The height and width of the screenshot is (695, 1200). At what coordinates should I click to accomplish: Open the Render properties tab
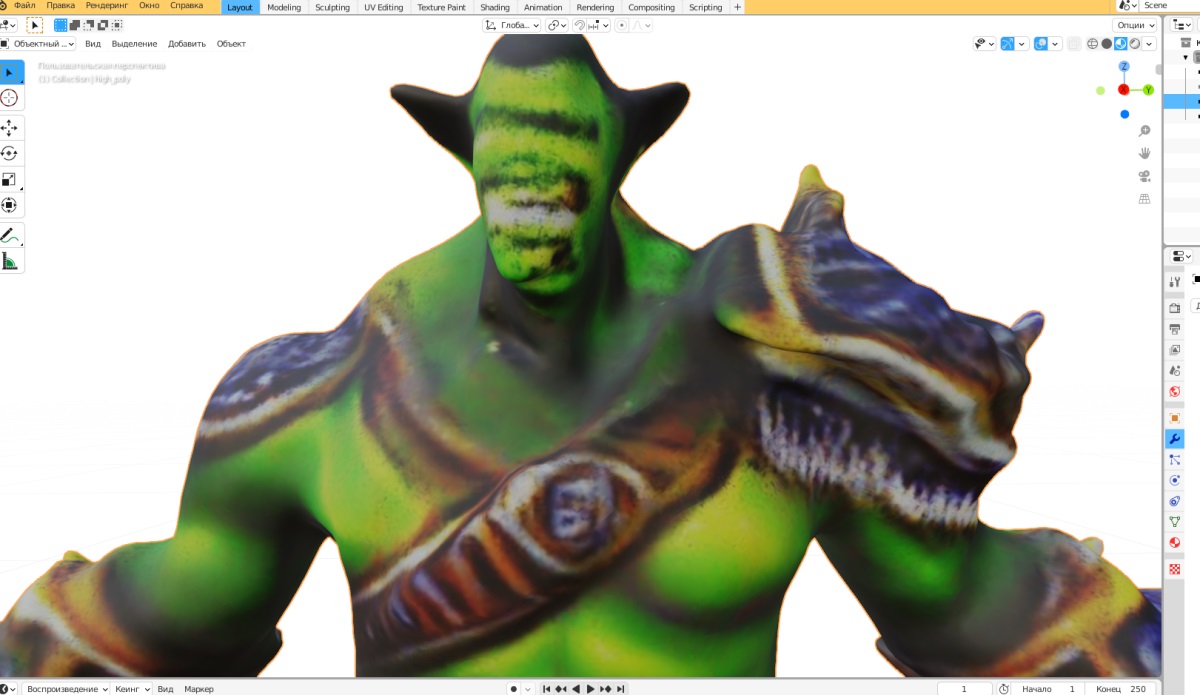1175,308
